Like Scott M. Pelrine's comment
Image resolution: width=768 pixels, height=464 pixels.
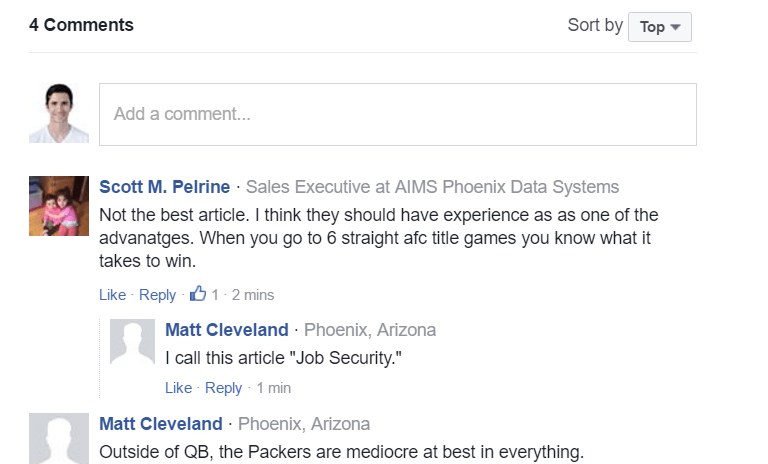coord(112,295)
